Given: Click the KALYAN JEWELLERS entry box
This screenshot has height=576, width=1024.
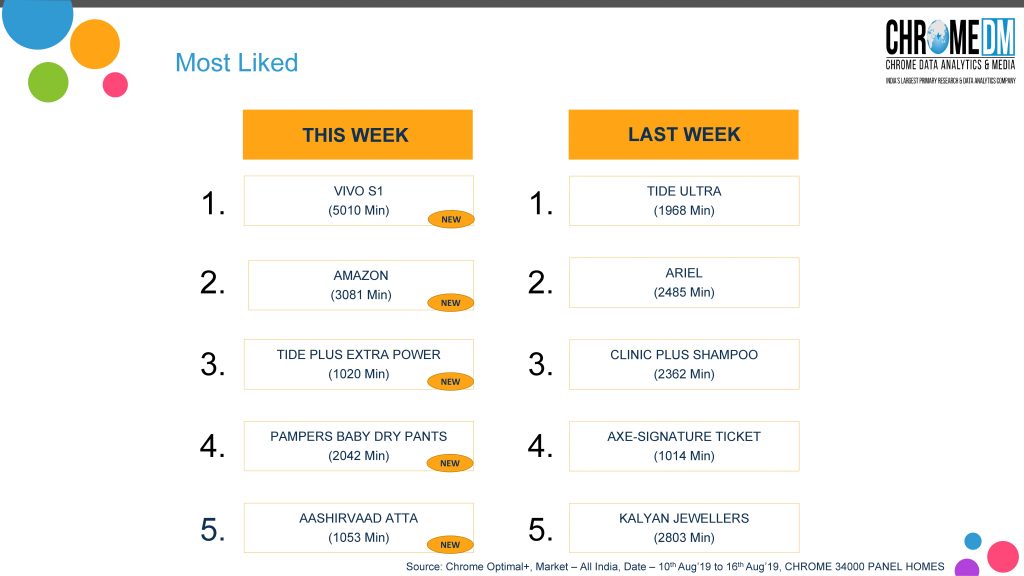Looking at the screenshot, I should pyautogui.click(x=684, y=527).
